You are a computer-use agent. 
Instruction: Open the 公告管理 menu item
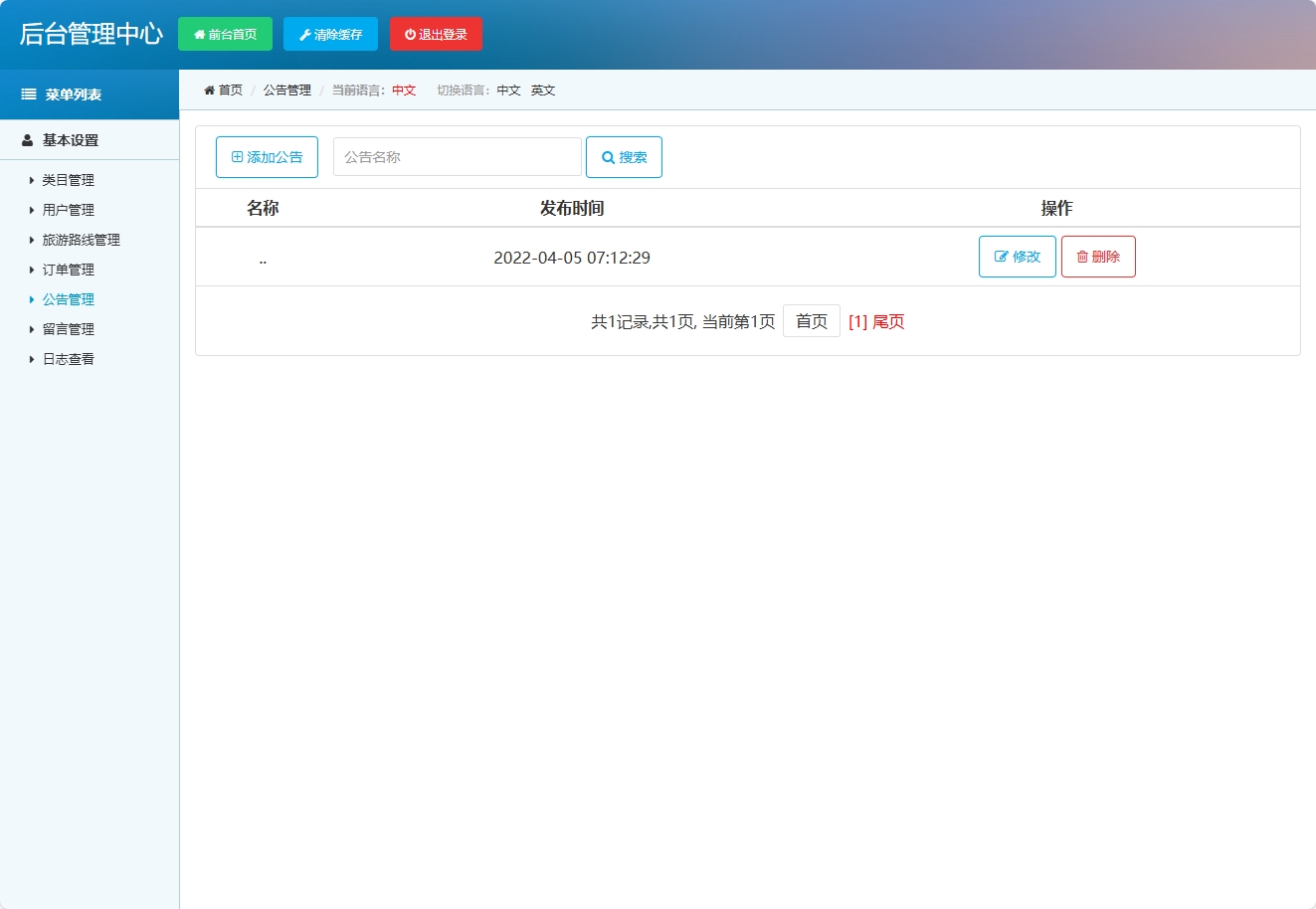(x=68, y=299)
